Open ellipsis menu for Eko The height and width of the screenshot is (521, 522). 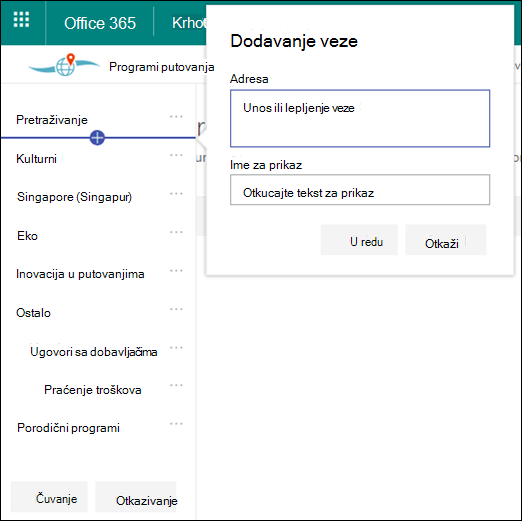(x=176, y=232)
